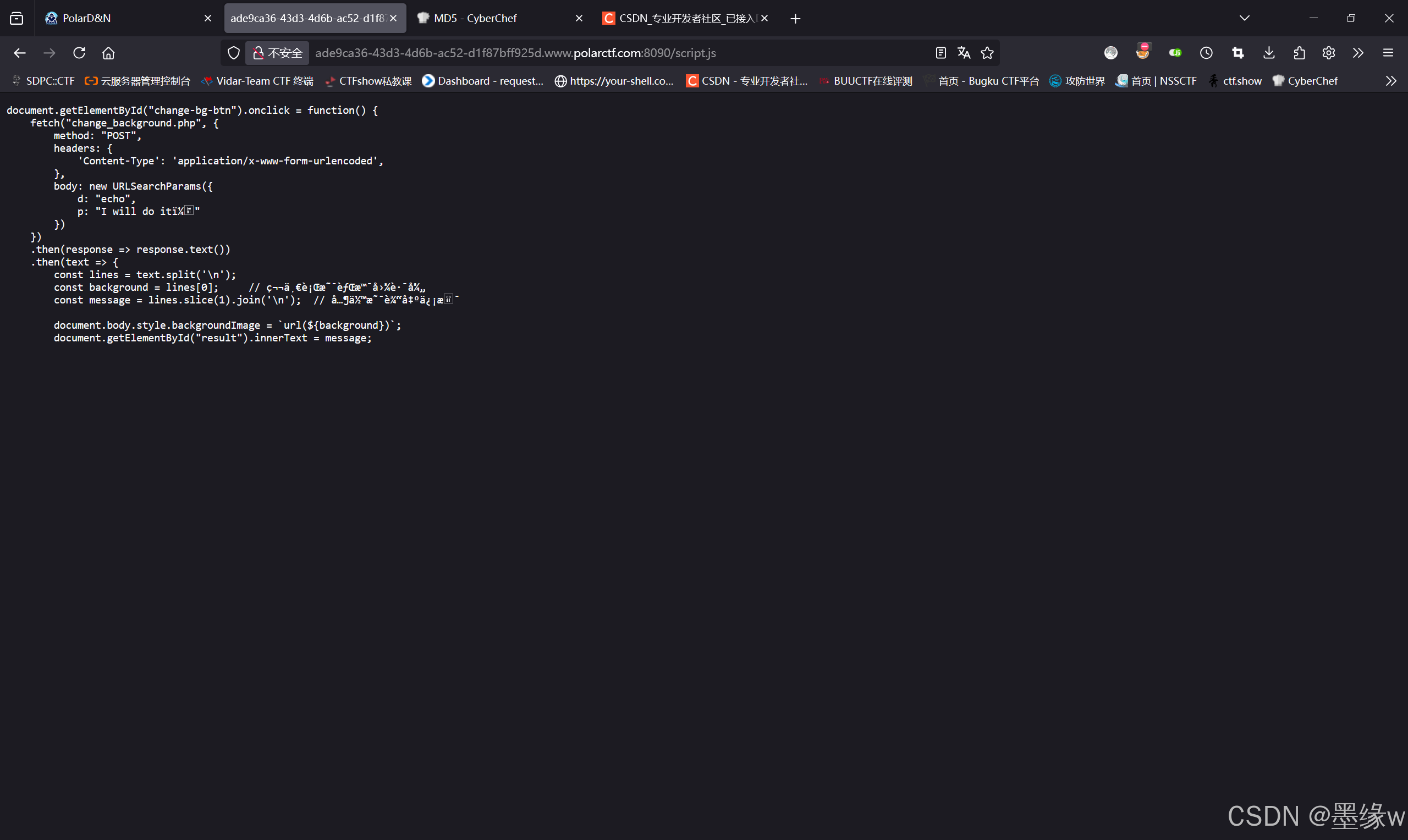Open the tracking protection shield icon
Screen dimensions: 1408x840
(233, 53)
